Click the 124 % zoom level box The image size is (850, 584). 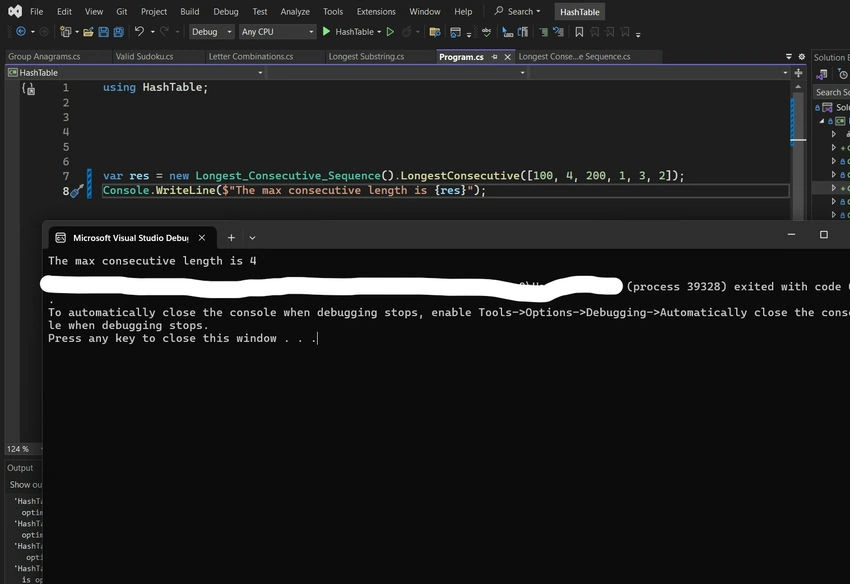point(22,449)
